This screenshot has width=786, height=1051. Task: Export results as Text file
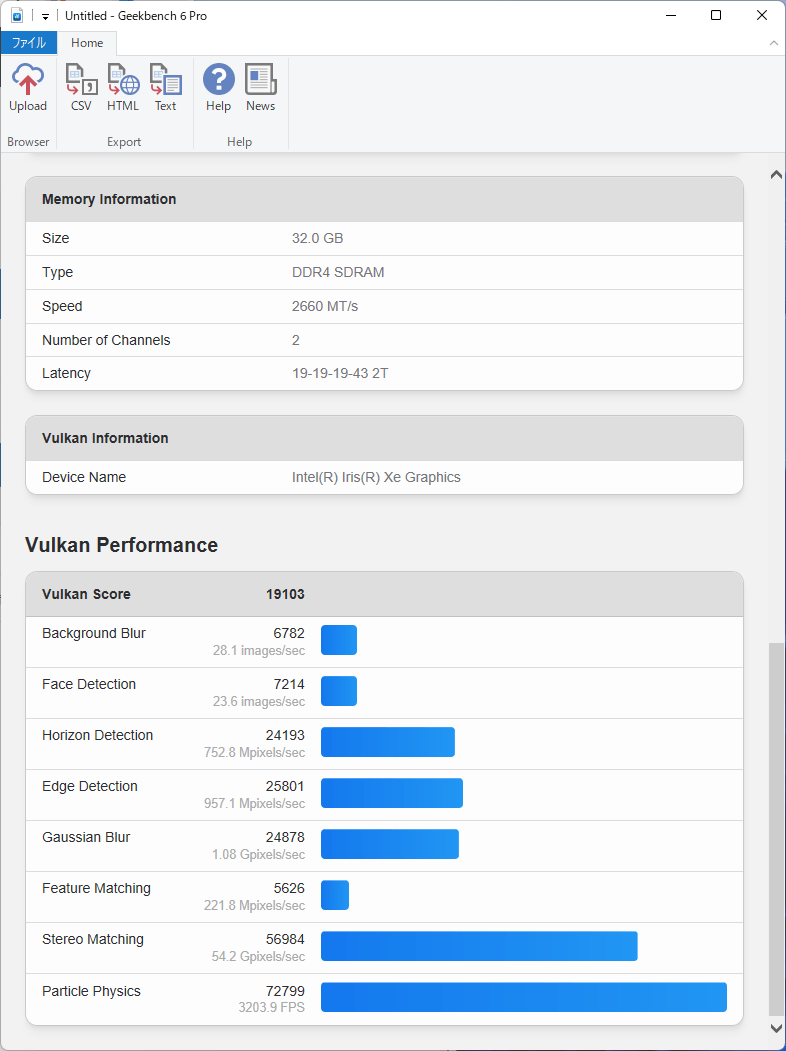coord(165,88)
